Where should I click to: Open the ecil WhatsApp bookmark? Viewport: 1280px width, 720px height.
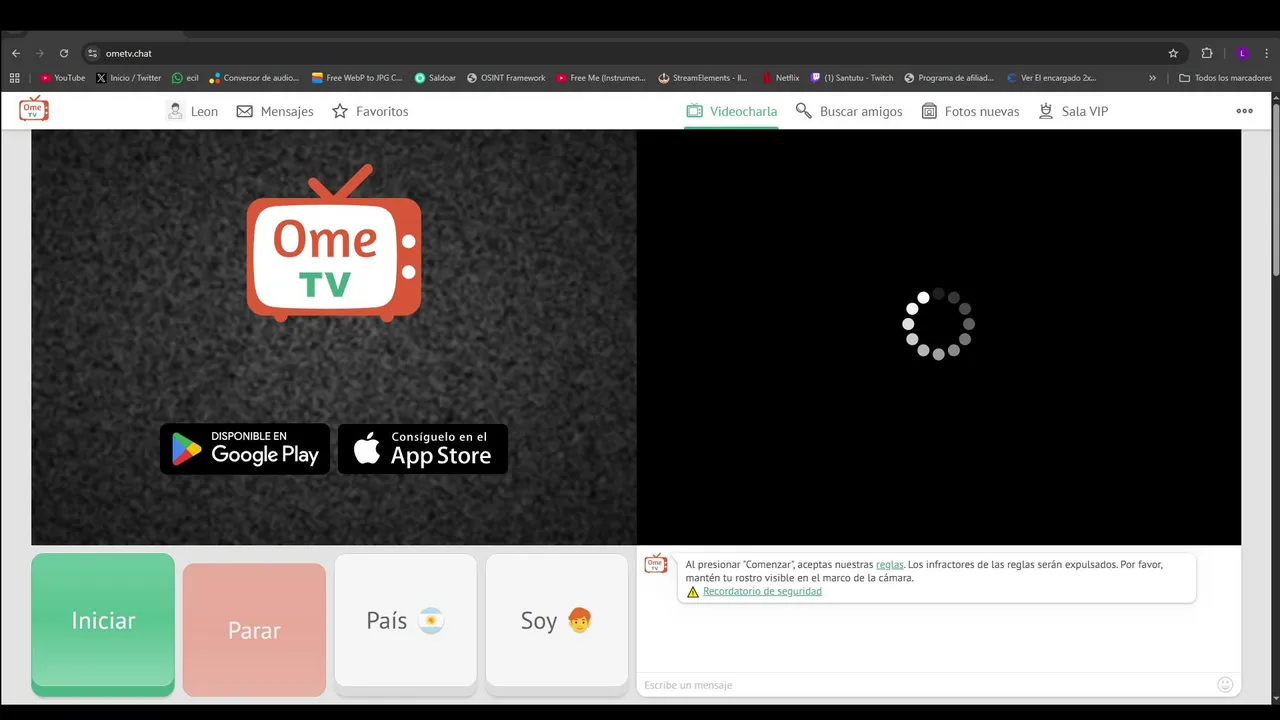click(x=185, y=77)
